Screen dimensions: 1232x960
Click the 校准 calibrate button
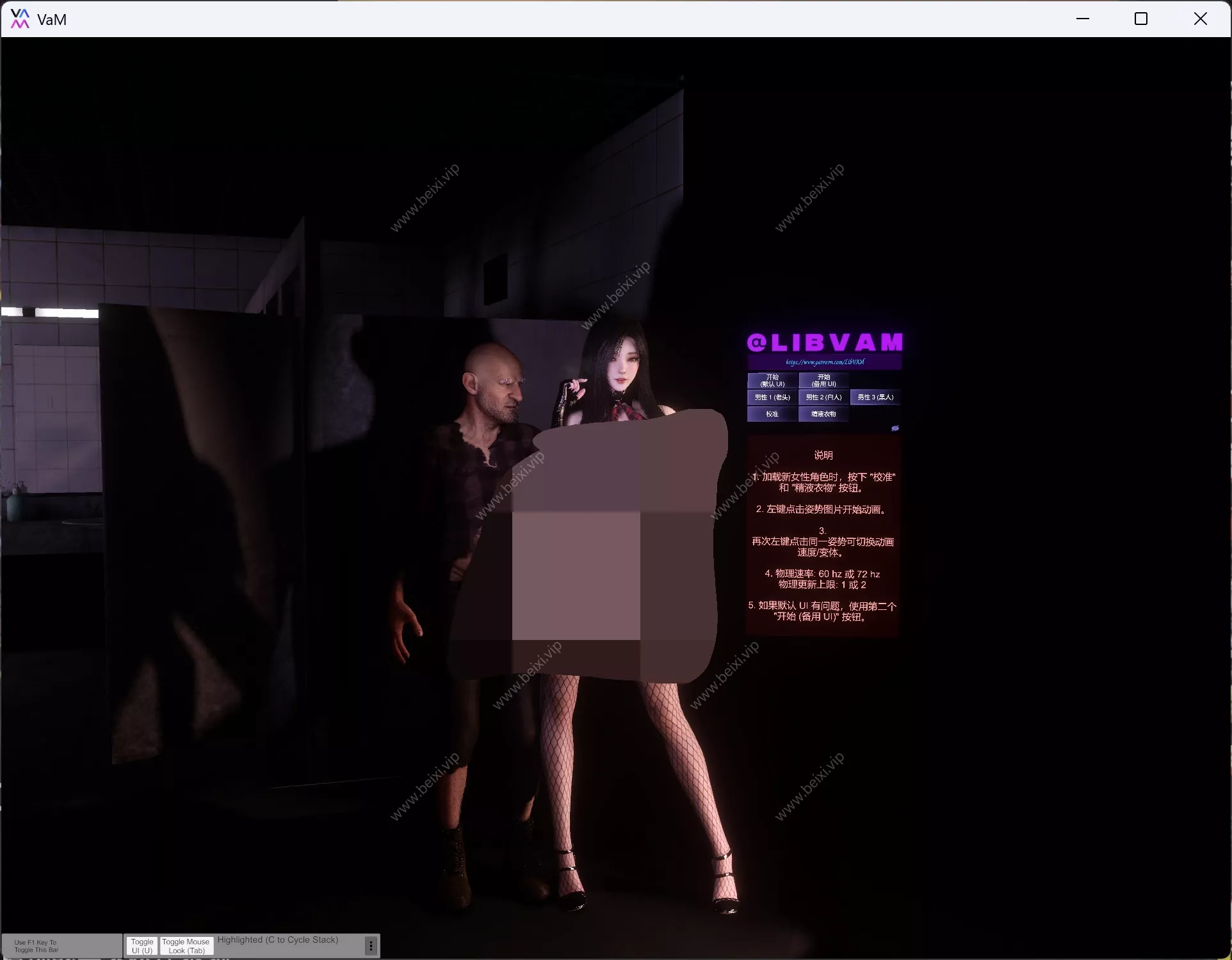pos(772,414)
